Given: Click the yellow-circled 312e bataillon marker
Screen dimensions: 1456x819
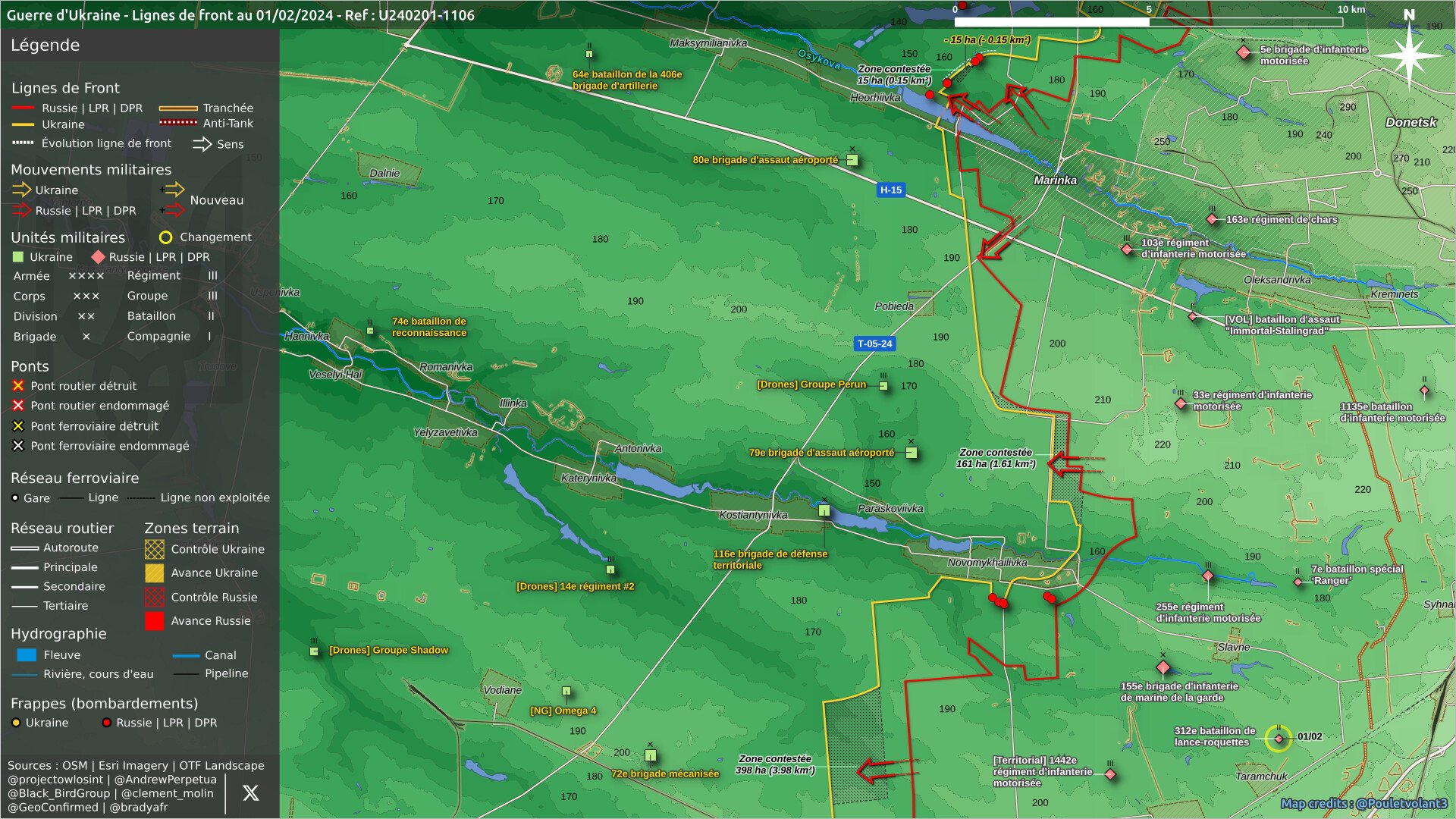Looking at the screenshot, I should click(1279, 738).
